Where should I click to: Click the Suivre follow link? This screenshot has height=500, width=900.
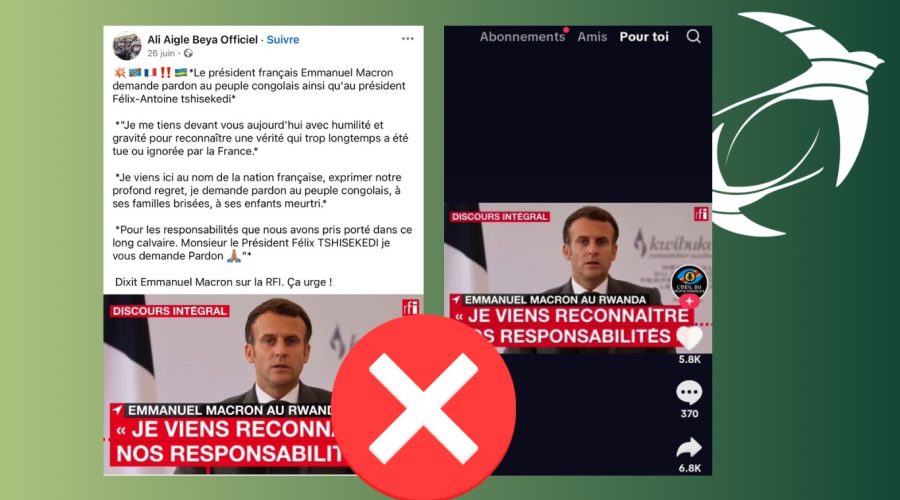[x=283, y=40]
